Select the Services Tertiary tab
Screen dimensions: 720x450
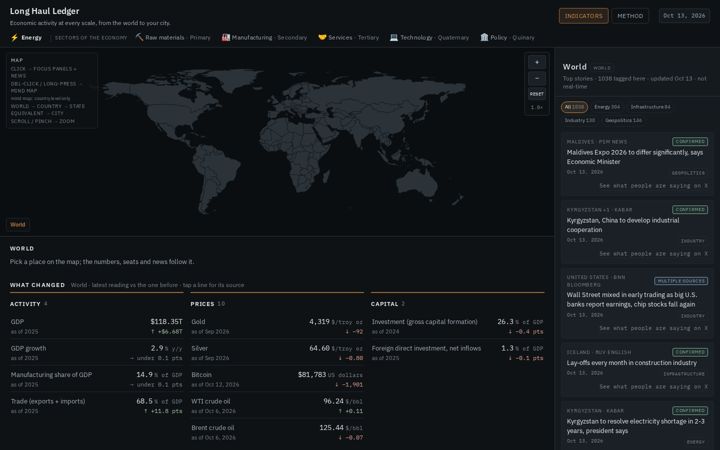[349, 38]
